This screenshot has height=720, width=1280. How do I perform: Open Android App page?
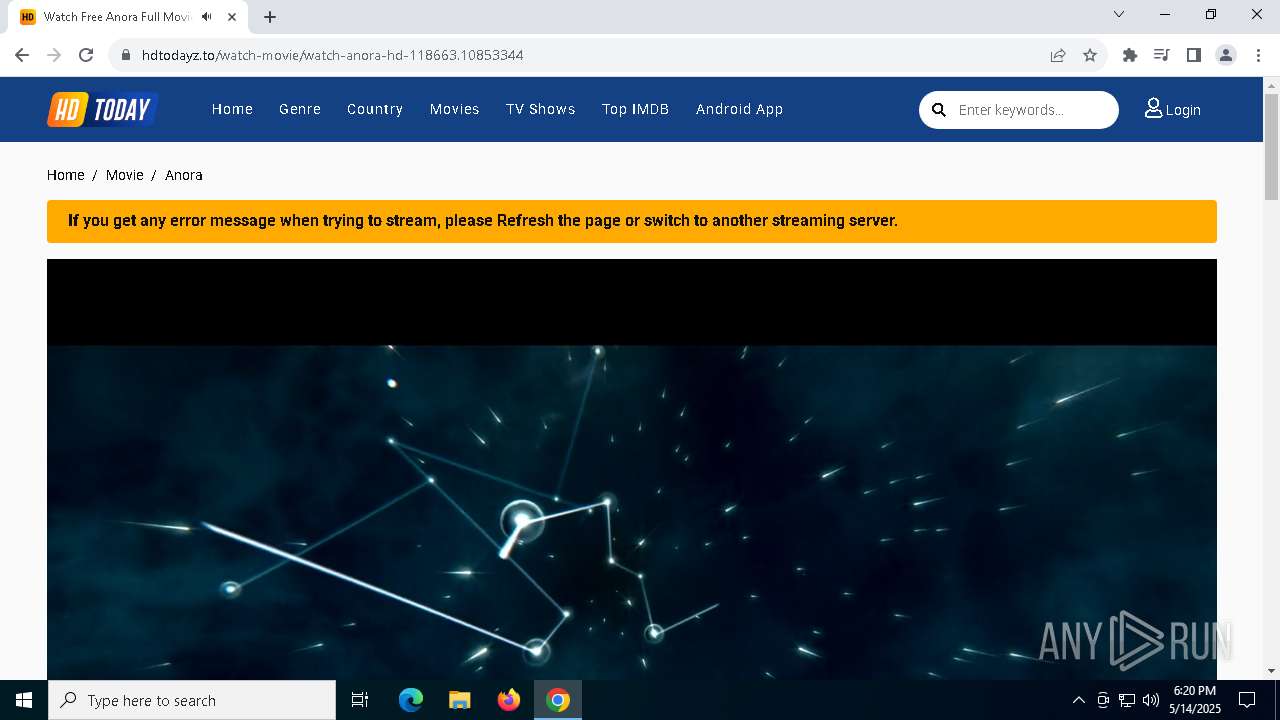pyautogui.click(x=740, y=109)
